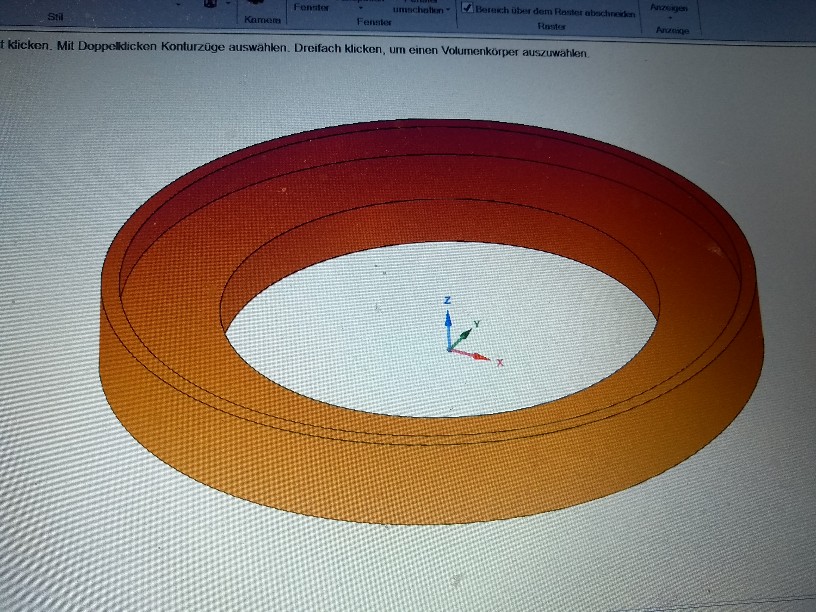The height and width of the screenshot is (612, 816).
Task: Click the green Y axis arrow
Action: (x=467, y=334)
